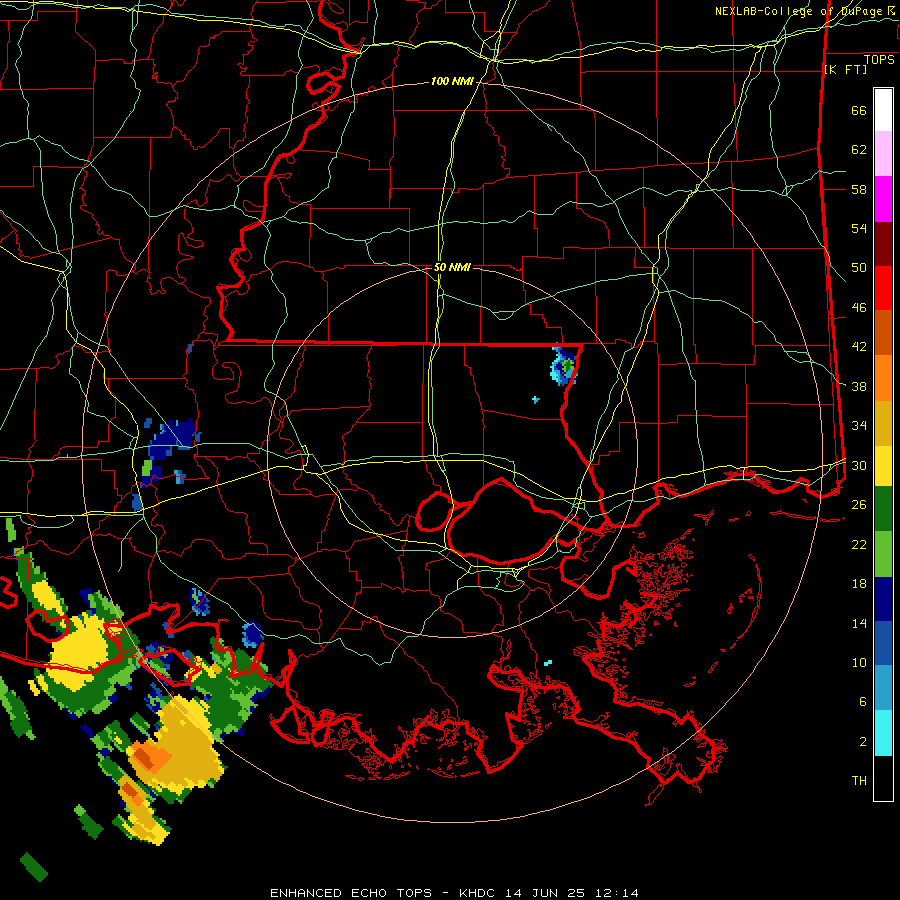Click the legend value 2

863,742
